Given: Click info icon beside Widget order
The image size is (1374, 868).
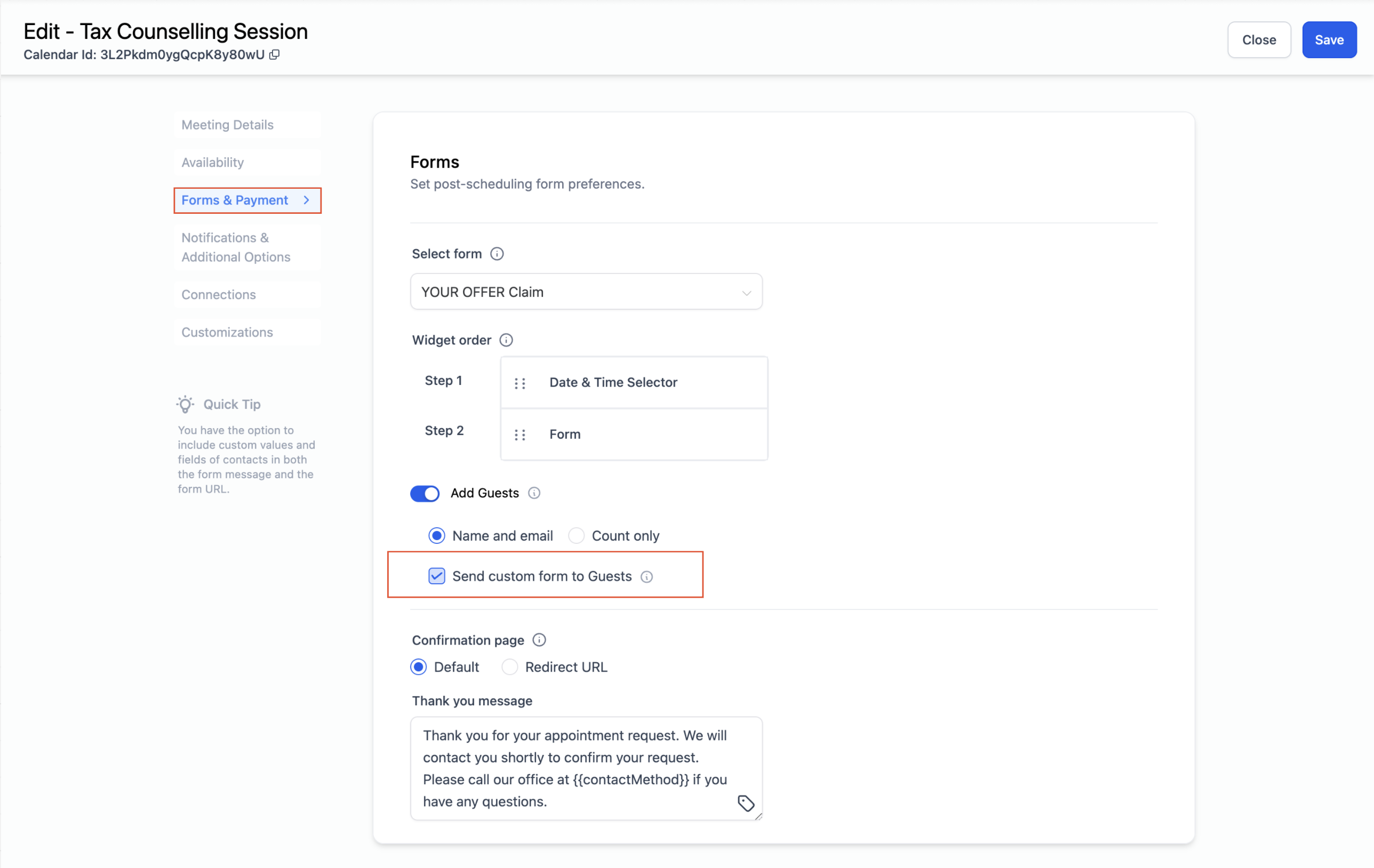Looking at the screenshot, I should coord(506,340).
